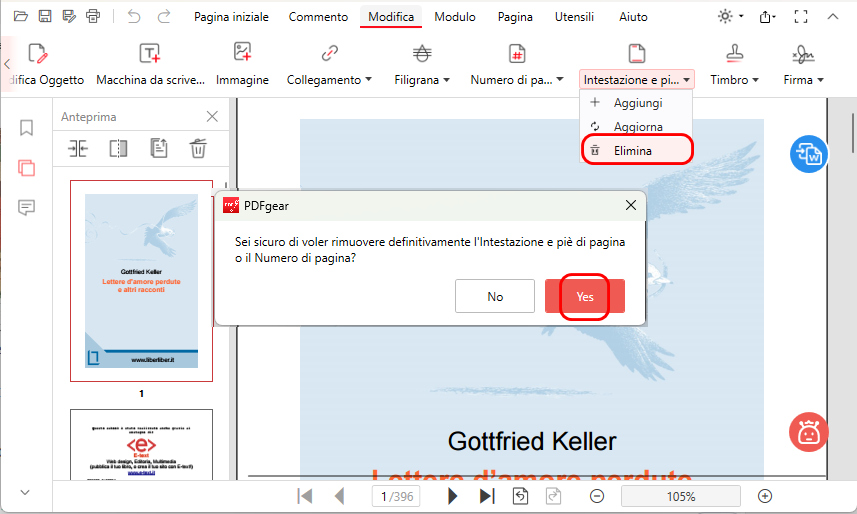Click the delete page trash icon
This screenshot has width=857, height=514.
pos(198,148)
